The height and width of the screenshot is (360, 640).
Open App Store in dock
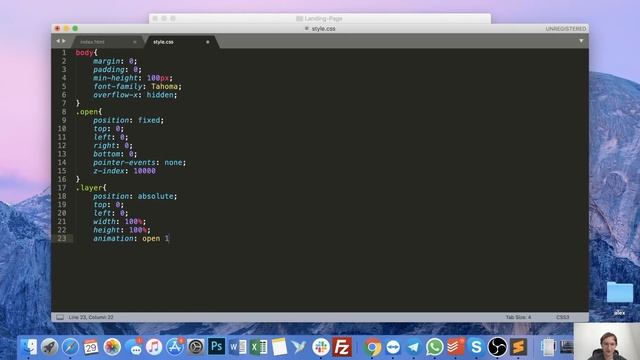(x=175, y=347)
